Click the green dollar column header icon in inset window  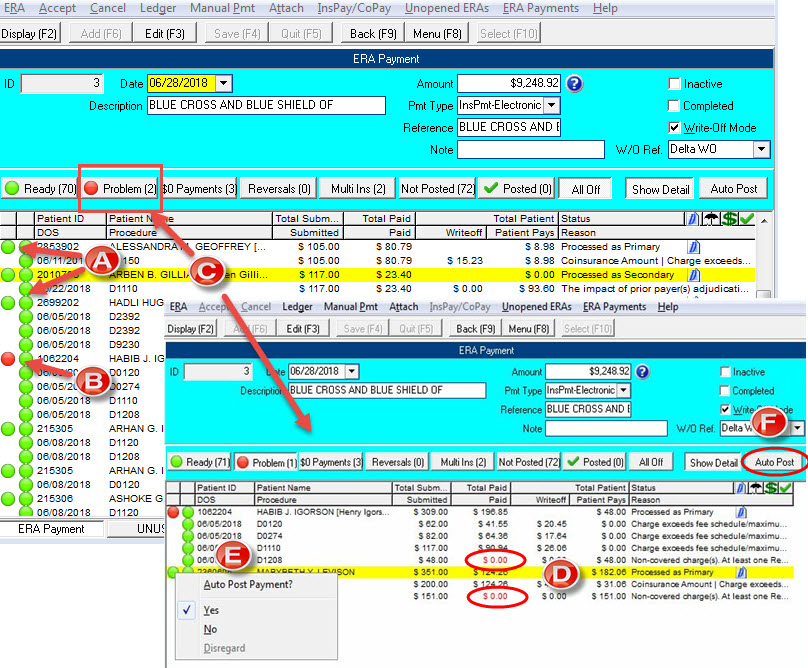771,488
